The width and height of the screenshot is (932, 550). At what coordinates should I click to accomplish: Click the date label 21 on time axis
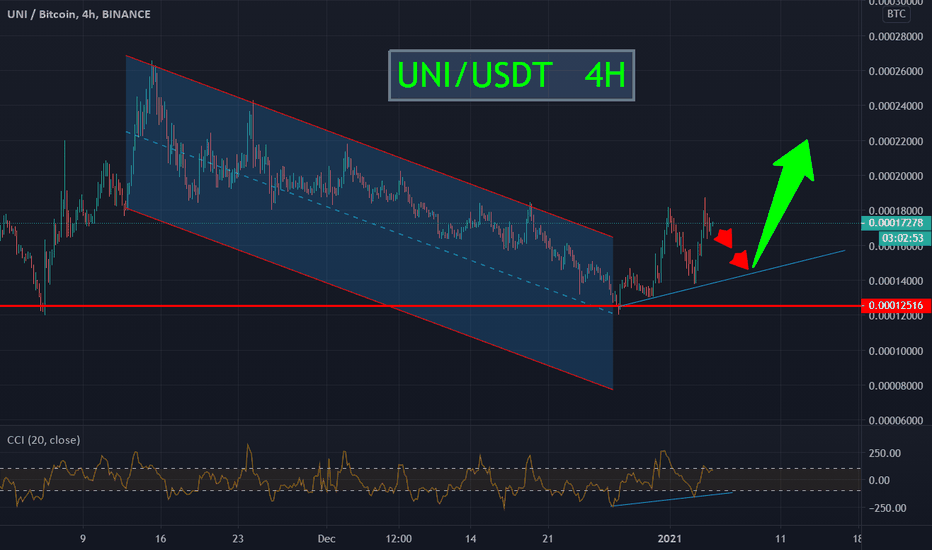tap(547, 539)
